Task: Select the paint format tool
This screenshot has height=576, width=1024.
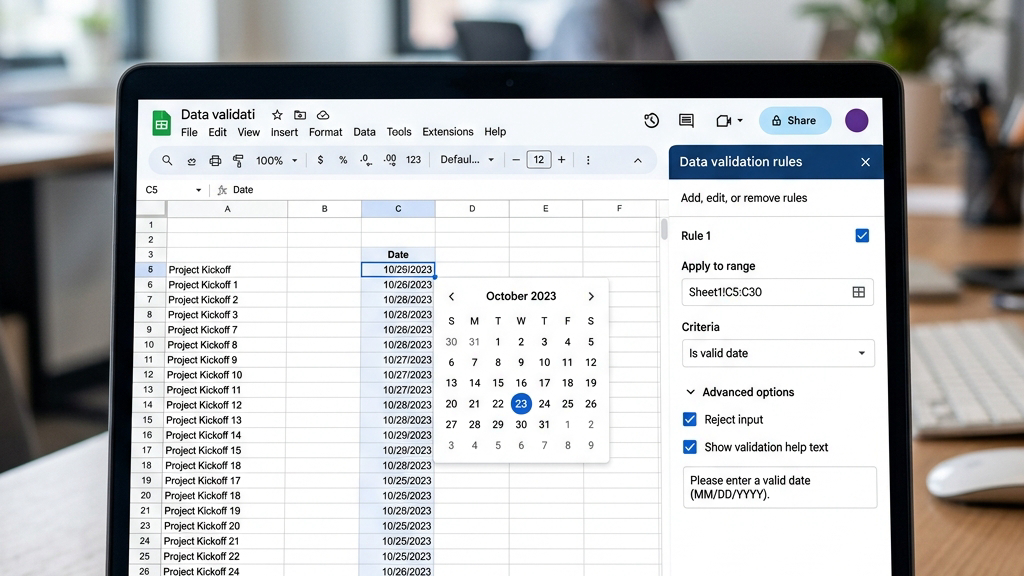Action: (238, 161)
